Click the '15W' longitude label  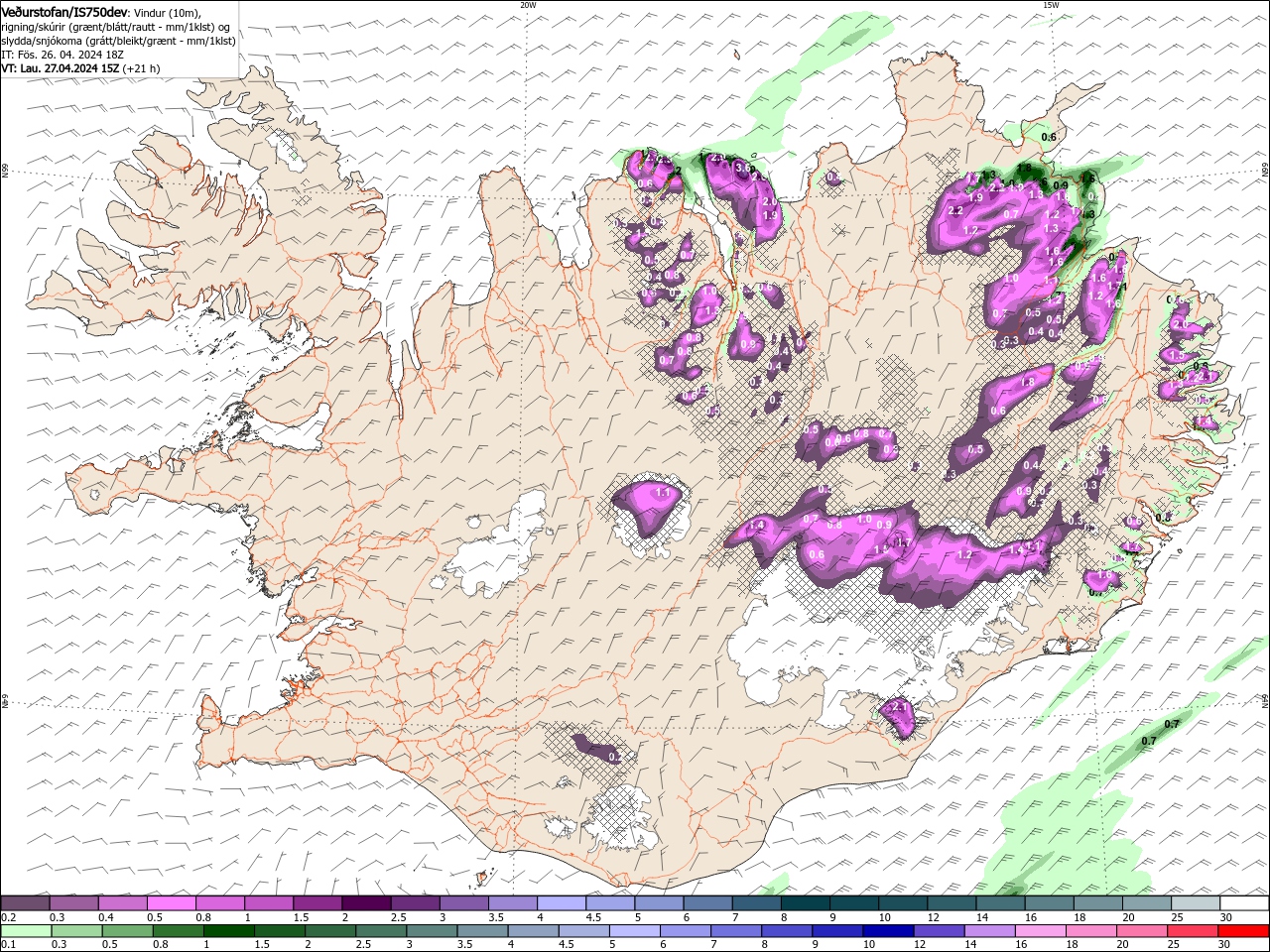point(1050,5)
